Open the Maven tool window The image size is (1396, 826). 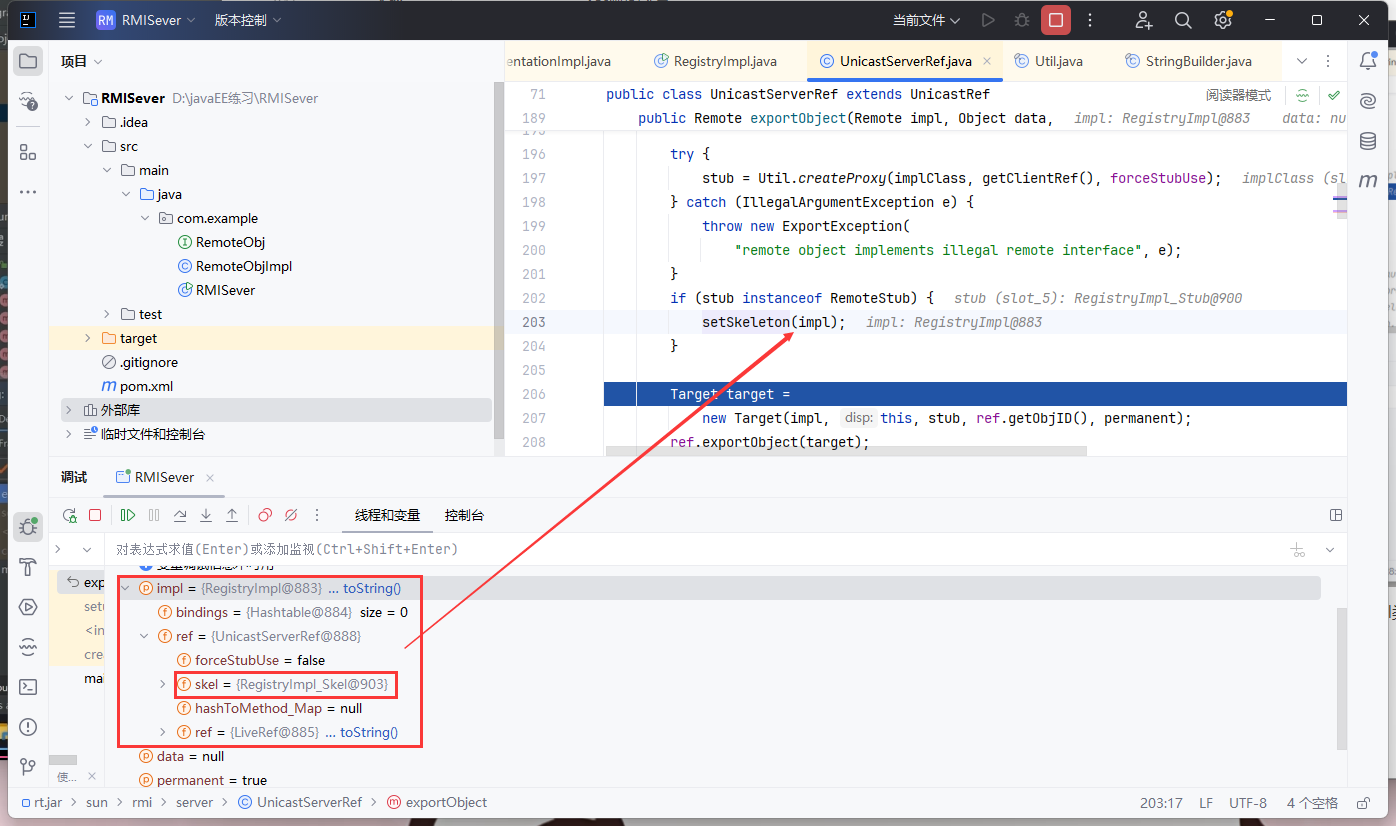click(1367, 181)
